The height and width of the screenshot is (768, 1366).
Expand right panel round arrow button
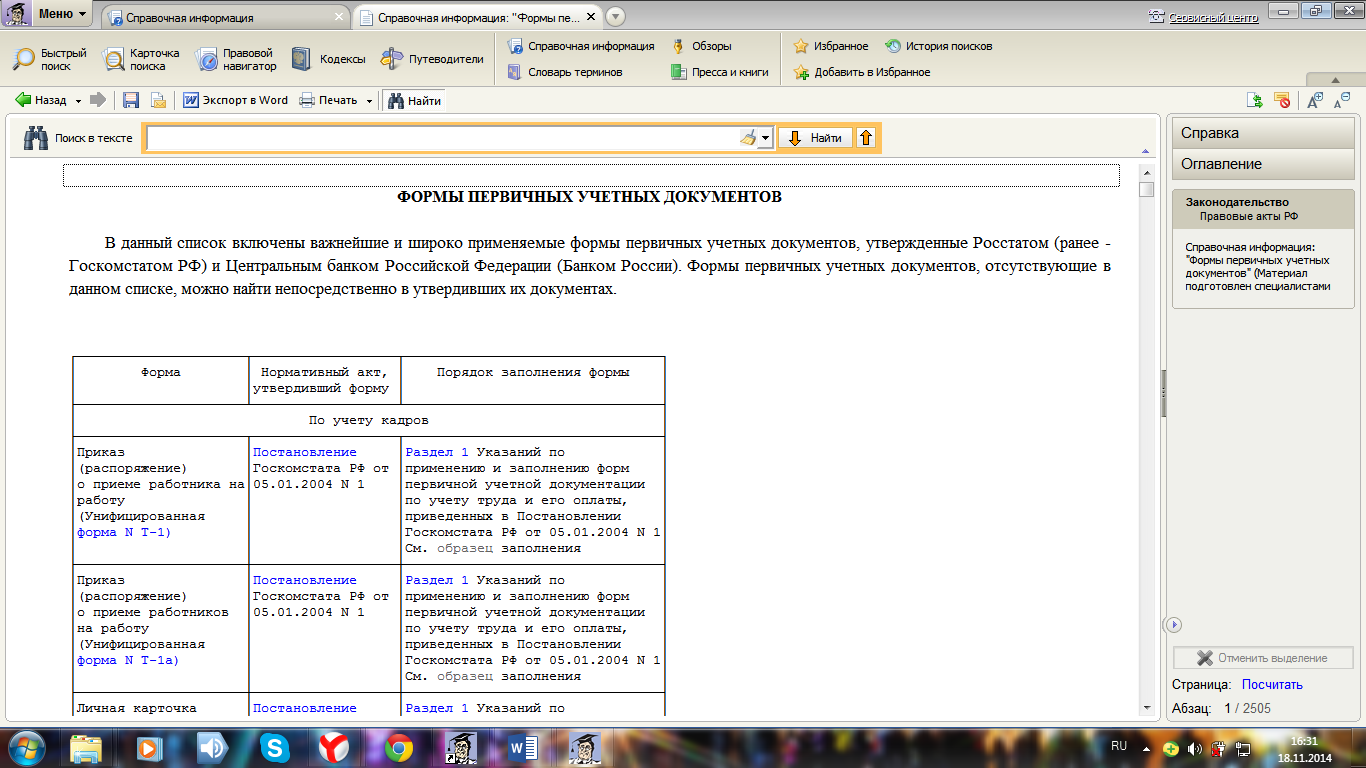point(1175,624)
